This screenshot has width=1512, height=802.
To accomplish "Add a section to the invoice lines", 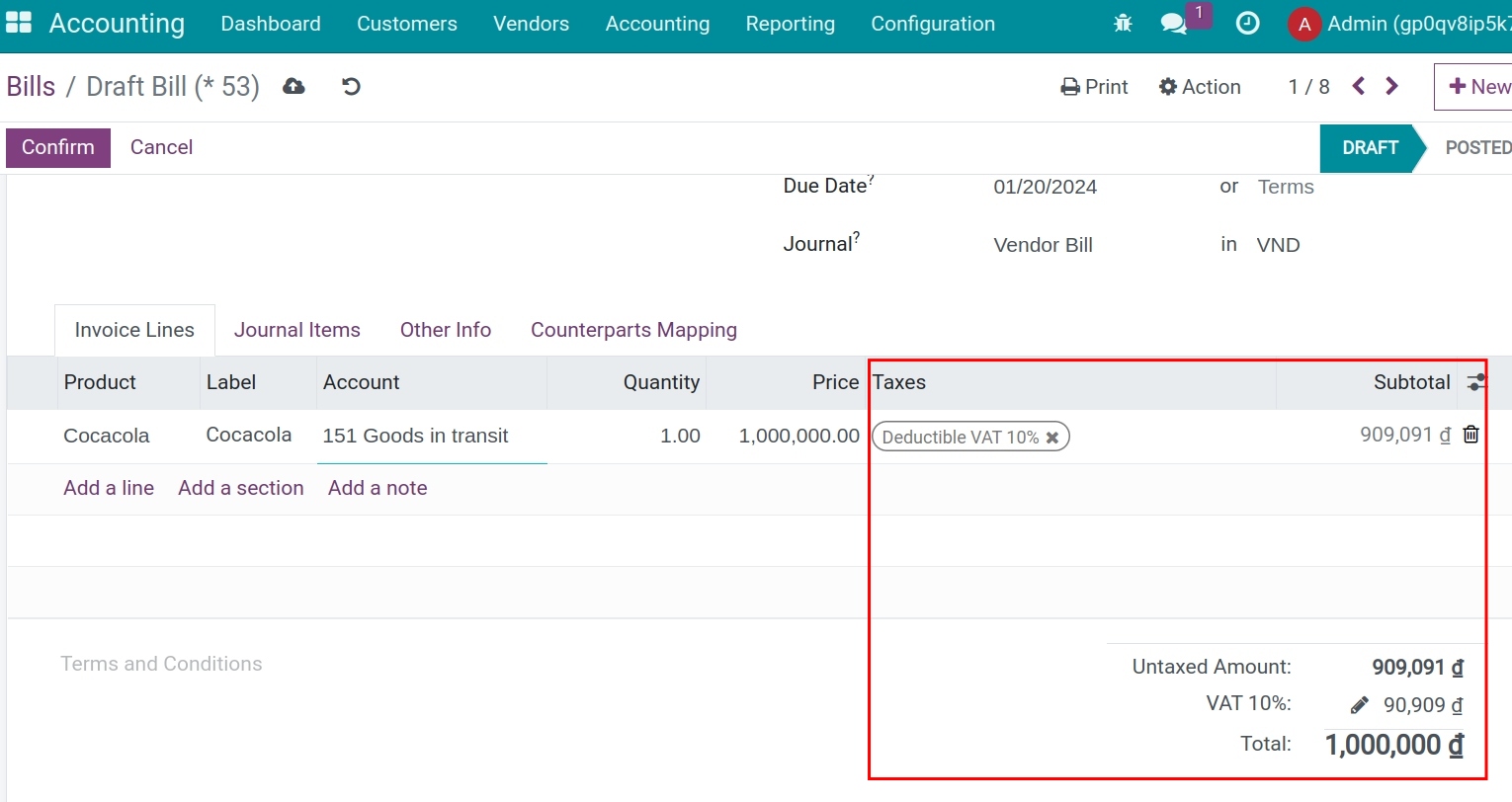I will click(x=240, y=487).
